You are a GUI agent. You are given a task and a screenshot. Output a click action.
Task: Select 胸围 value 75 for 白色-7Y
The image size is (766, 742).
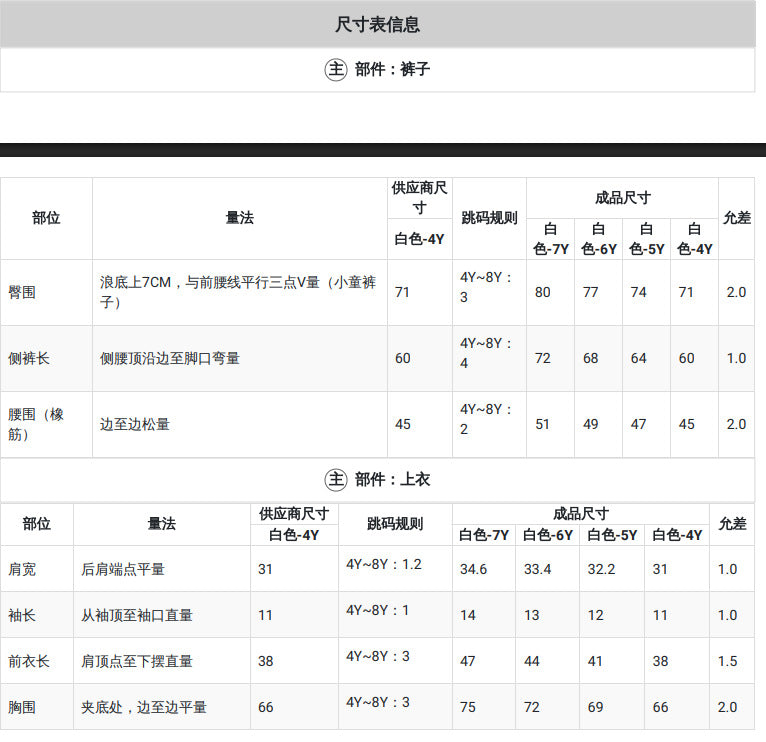point(468,707)
